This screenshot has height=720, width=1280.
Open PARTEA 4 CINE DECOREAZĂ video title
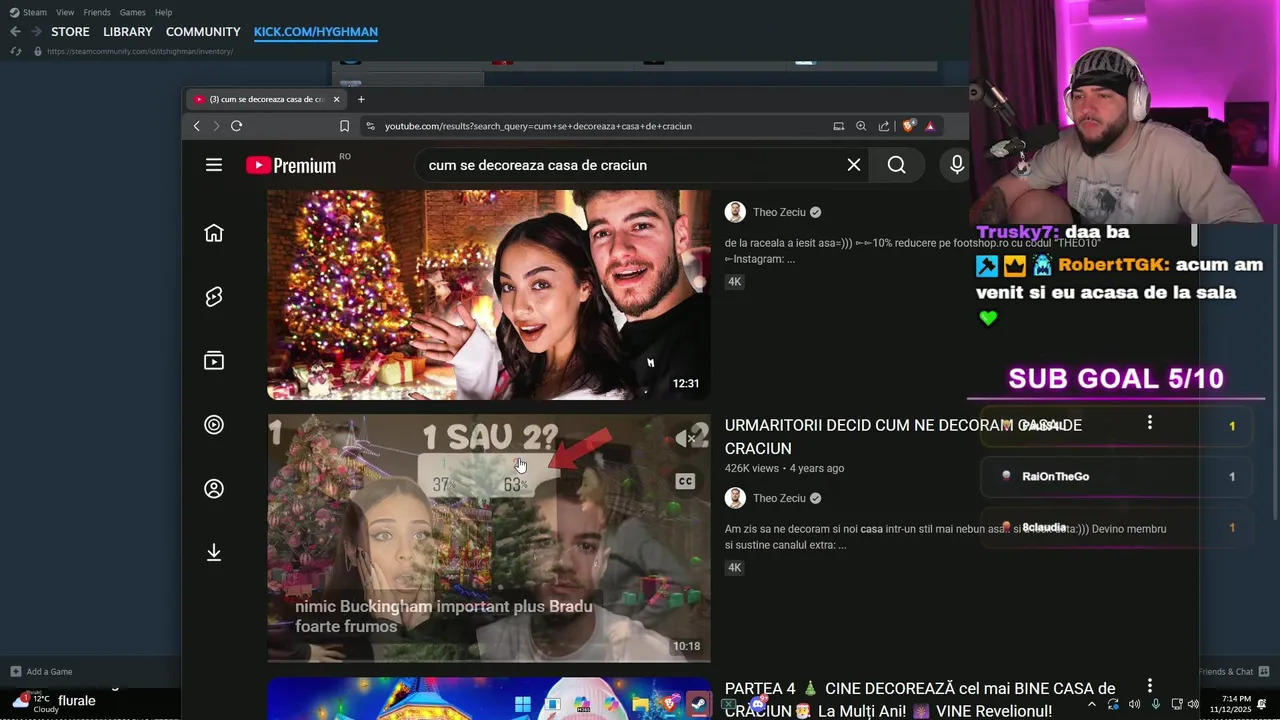tap(920, 699)
